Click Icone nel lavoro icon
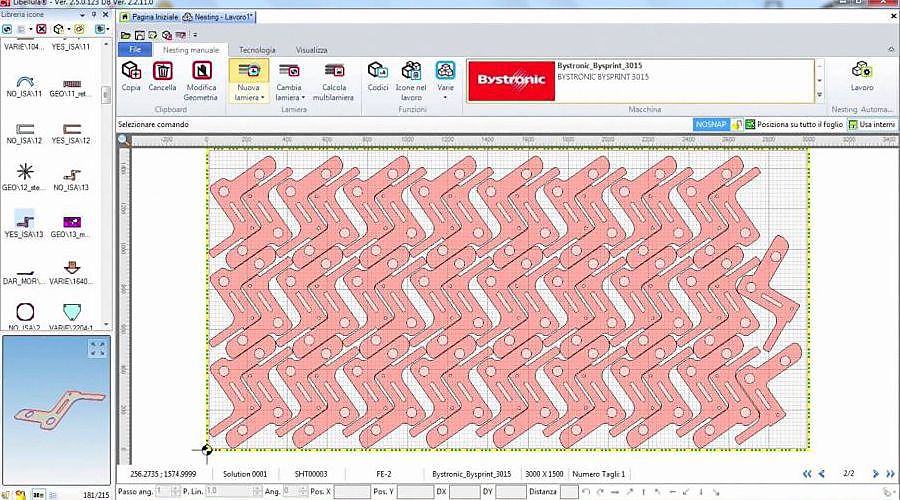 tap(411, 72)
